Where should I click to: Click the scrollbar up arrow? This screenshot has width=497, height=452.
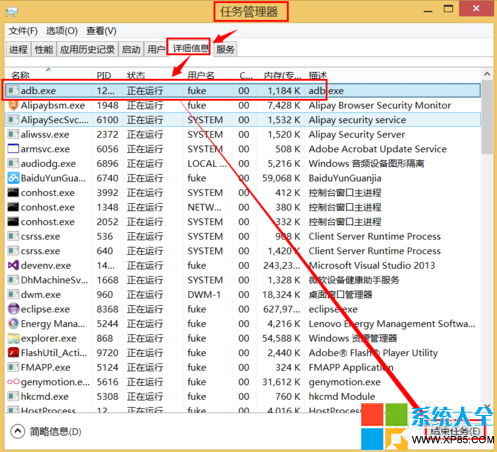487,74
